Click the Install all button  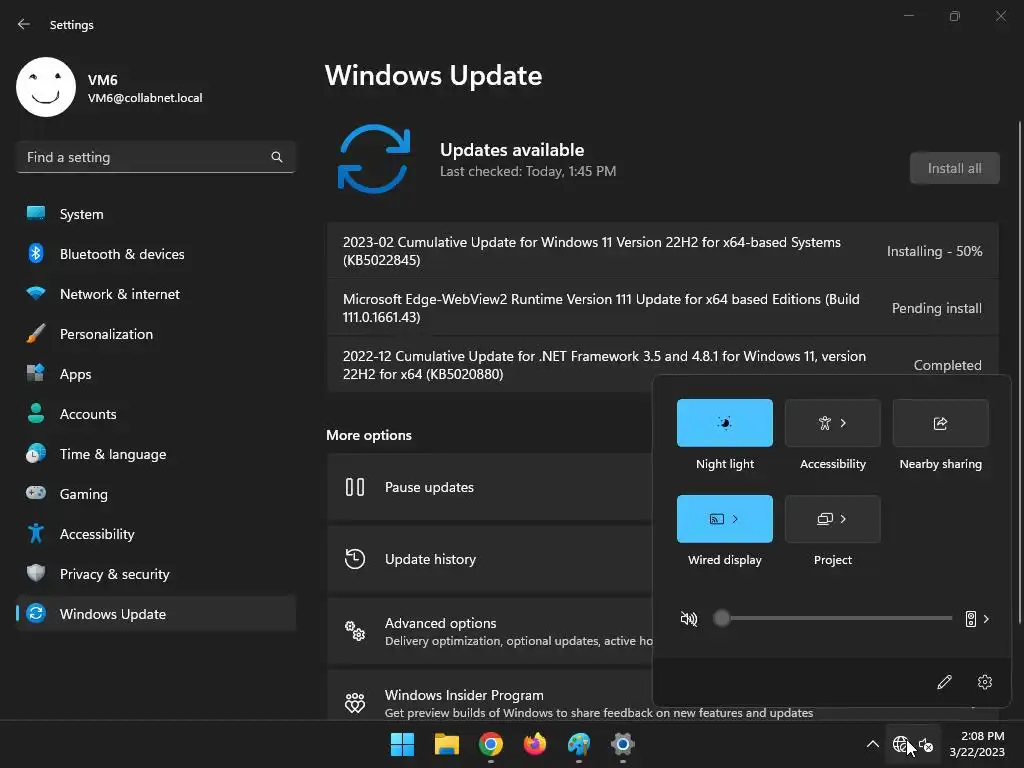coord(954,168)
